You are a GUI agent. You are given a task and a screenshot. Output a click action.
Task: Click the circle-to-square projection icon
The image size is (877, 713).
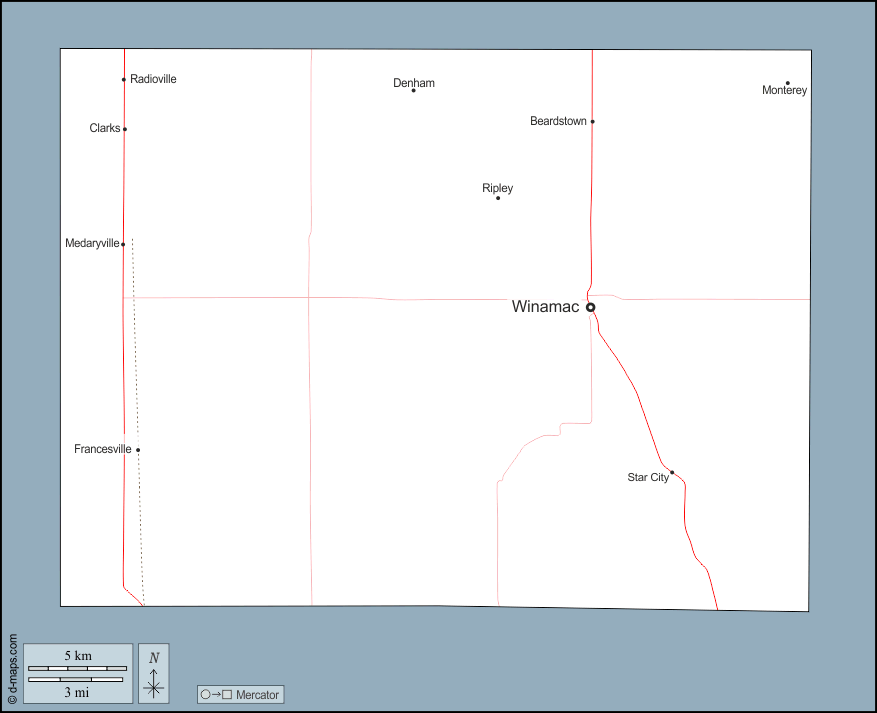click(217, 695)
